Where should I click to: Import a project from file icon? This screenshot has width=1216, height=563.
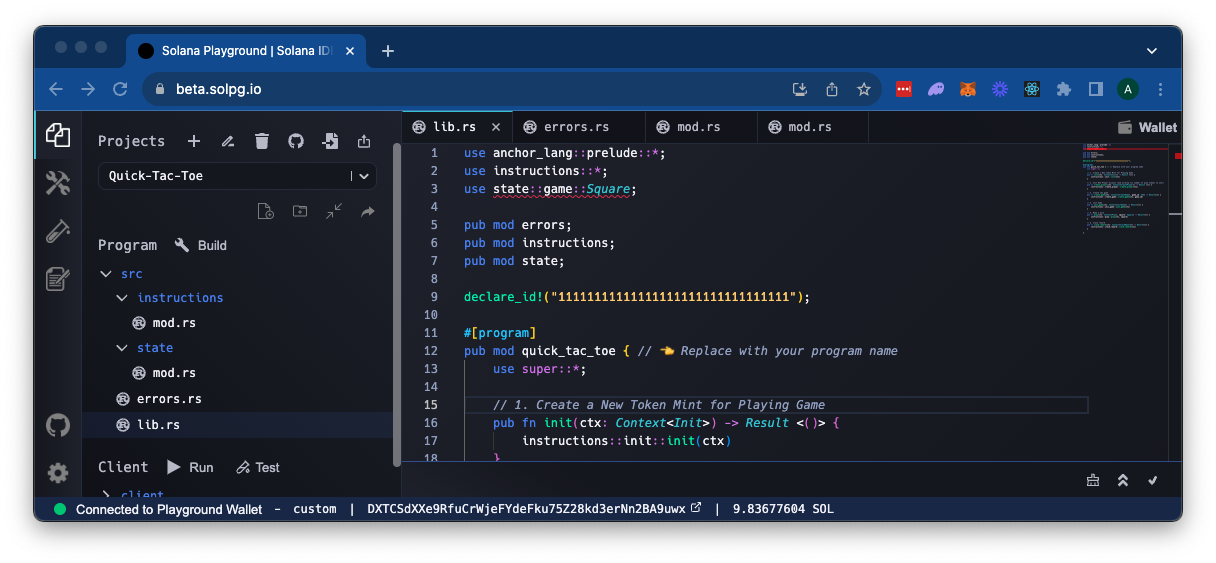330,141
